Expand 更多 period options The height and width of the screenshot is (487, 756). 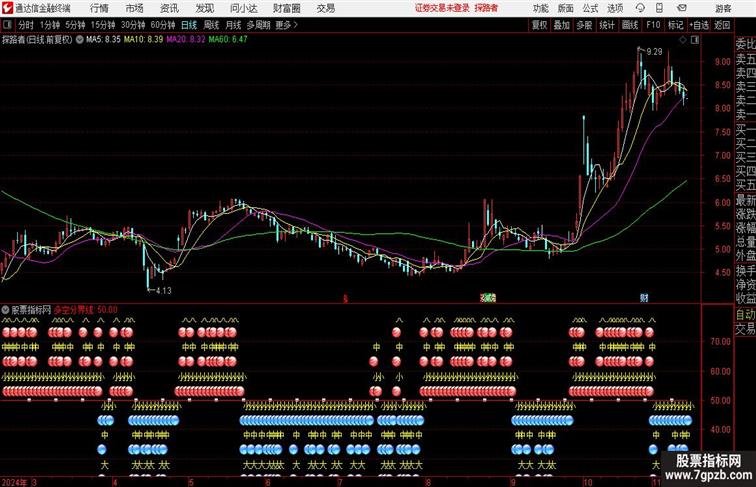[x=286, y=25]
